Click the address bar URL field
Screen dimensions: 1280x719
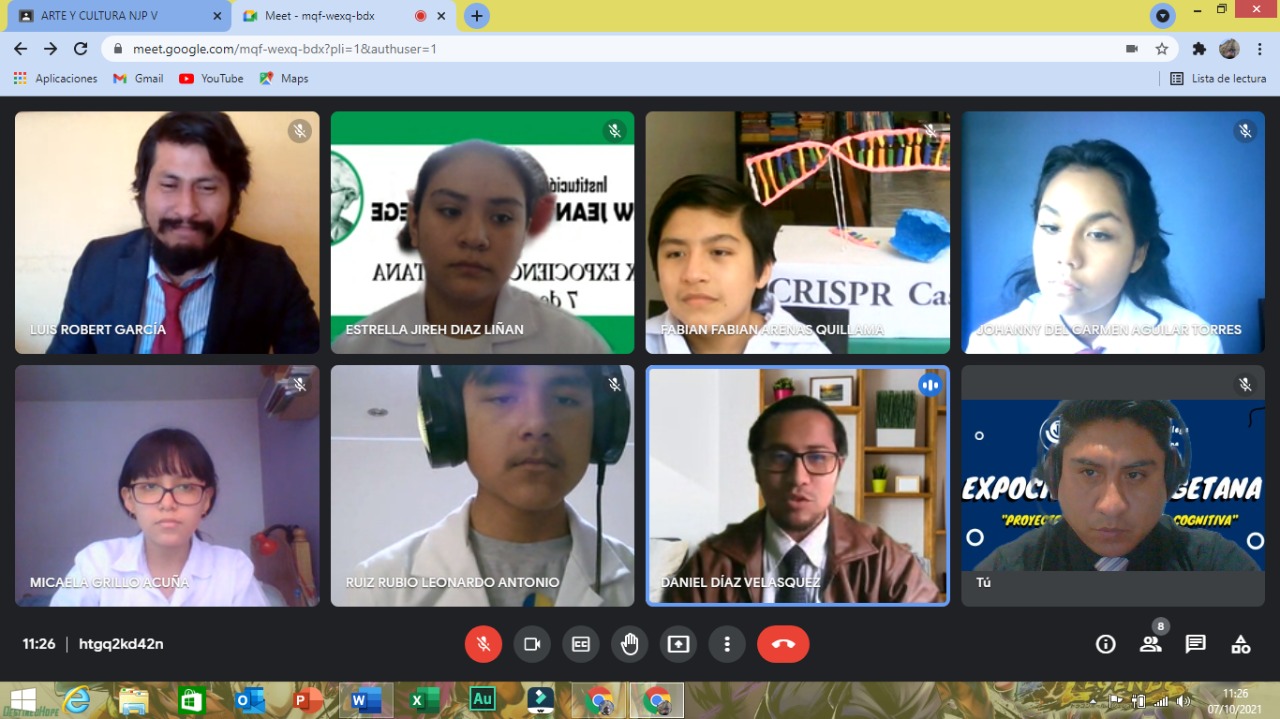tap(600, 48)
